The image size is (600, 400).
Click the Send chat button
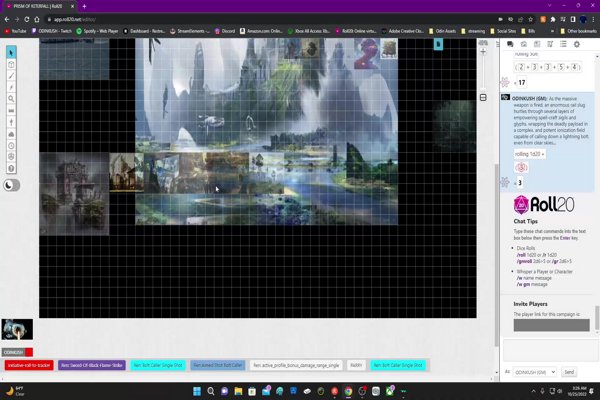coord(569,372)
